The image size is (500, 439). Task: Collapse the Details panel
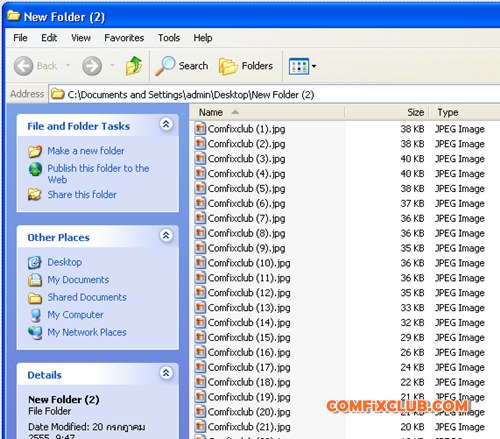[166, 373]
